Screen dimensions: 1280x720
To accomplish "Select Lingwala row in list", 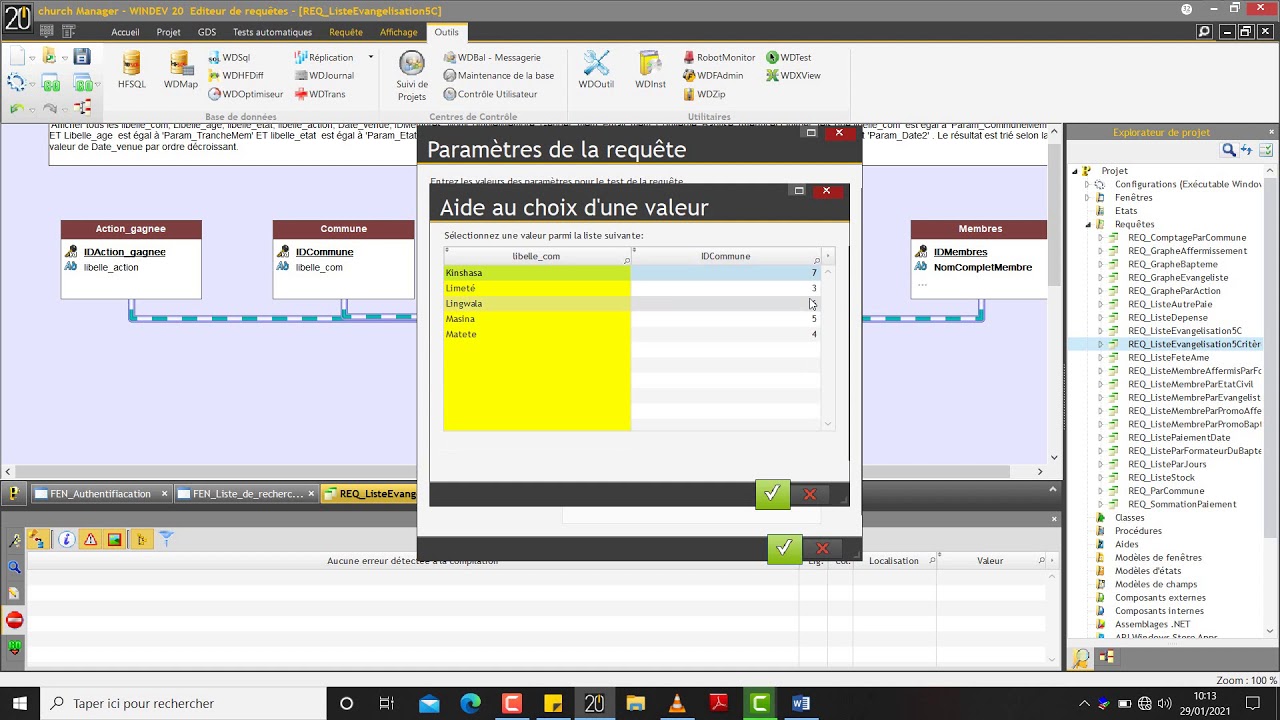I will [632, 303].
